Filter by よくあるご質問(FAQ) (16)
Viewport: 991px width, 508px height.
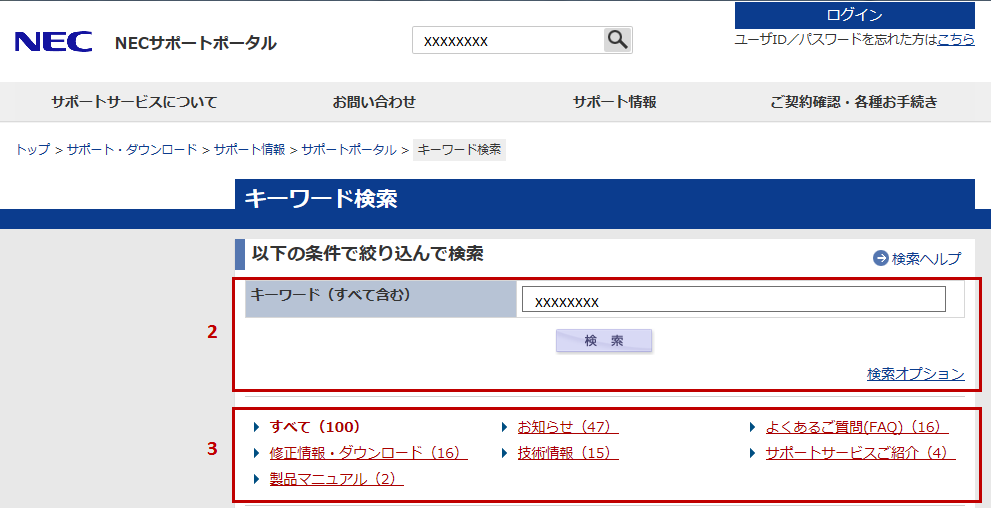856,427
